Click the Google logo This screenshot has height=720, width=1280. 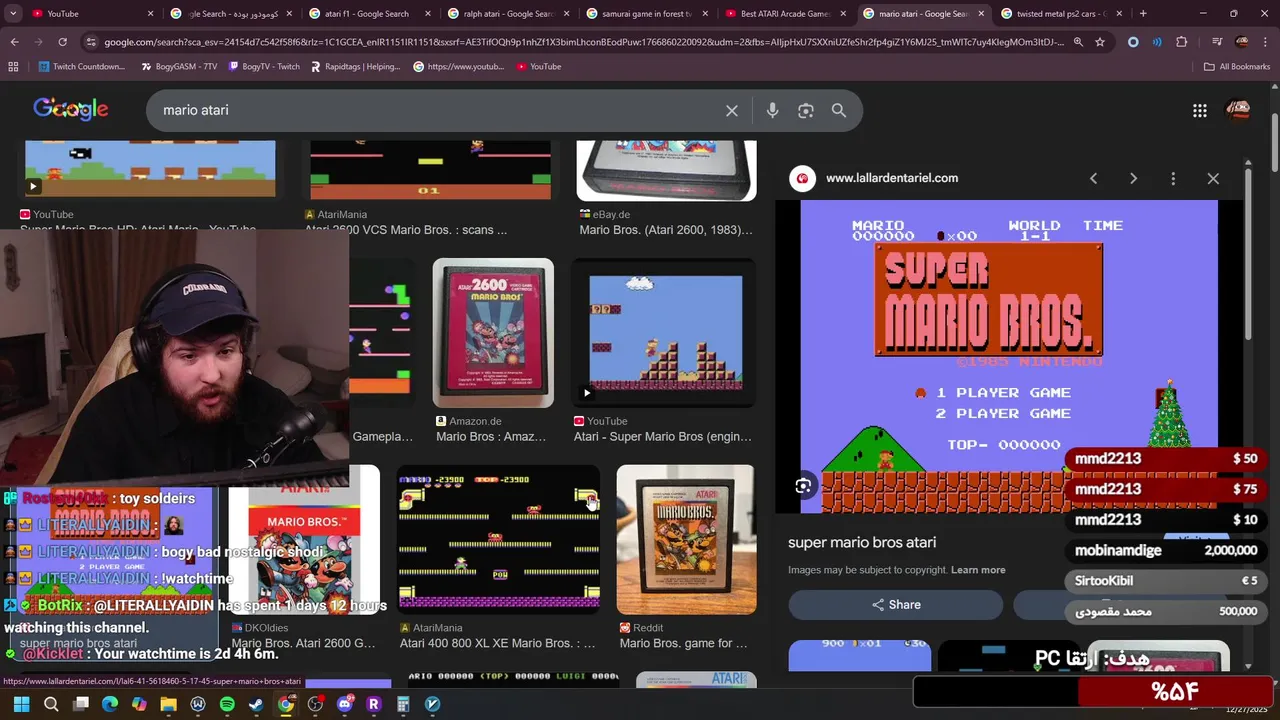(x=71, y=110)
